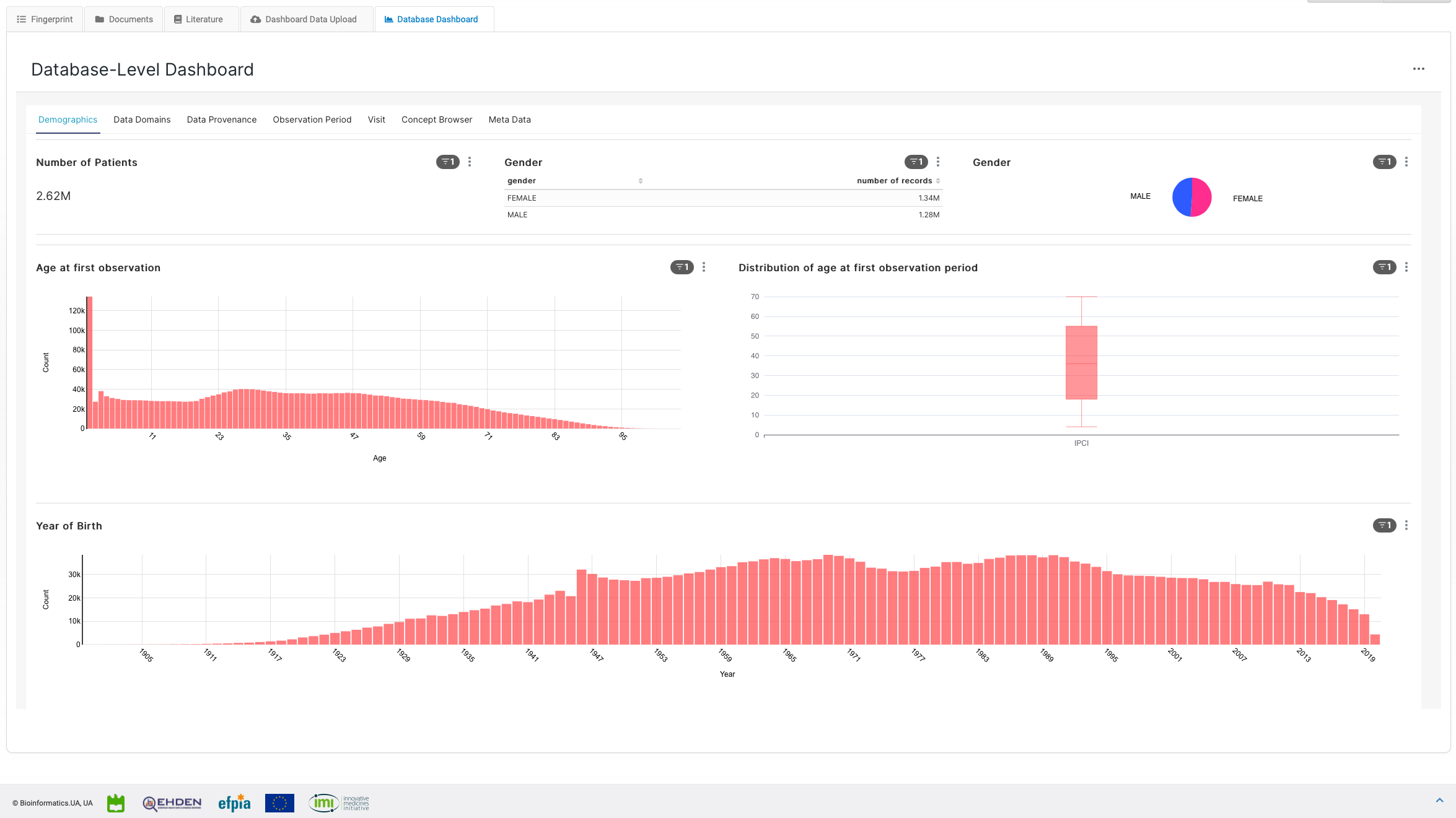Sort table by number of records
The image size is (1456, 818).
tap(937, 181)
